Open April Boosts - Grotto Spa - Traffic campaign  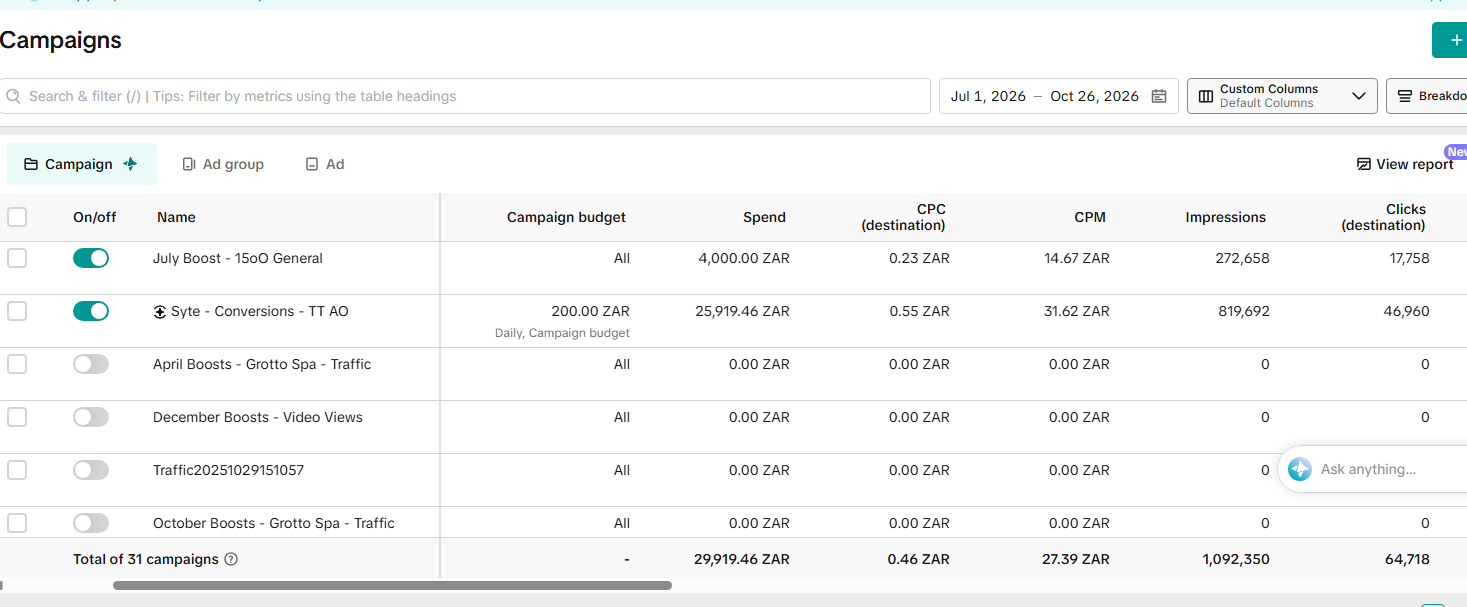[262, 364]
